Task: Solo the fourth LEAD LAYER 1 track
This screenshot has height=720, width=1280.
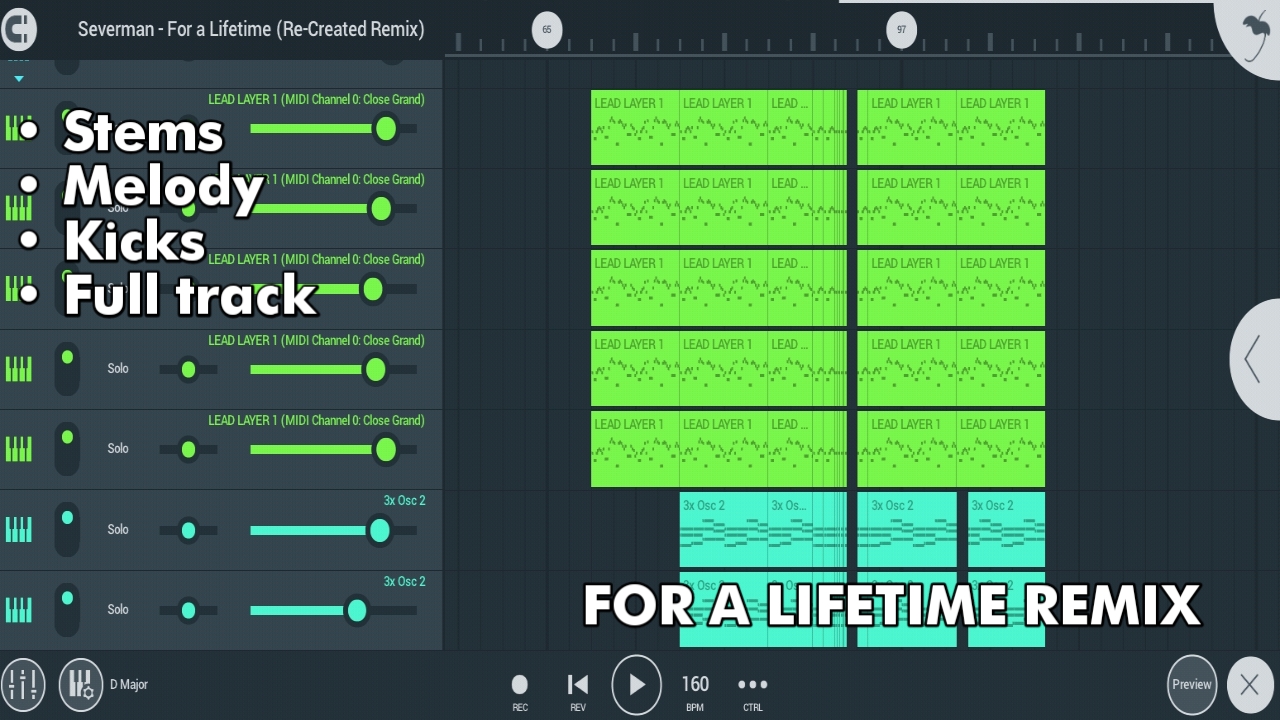Action: click(118, 369)
